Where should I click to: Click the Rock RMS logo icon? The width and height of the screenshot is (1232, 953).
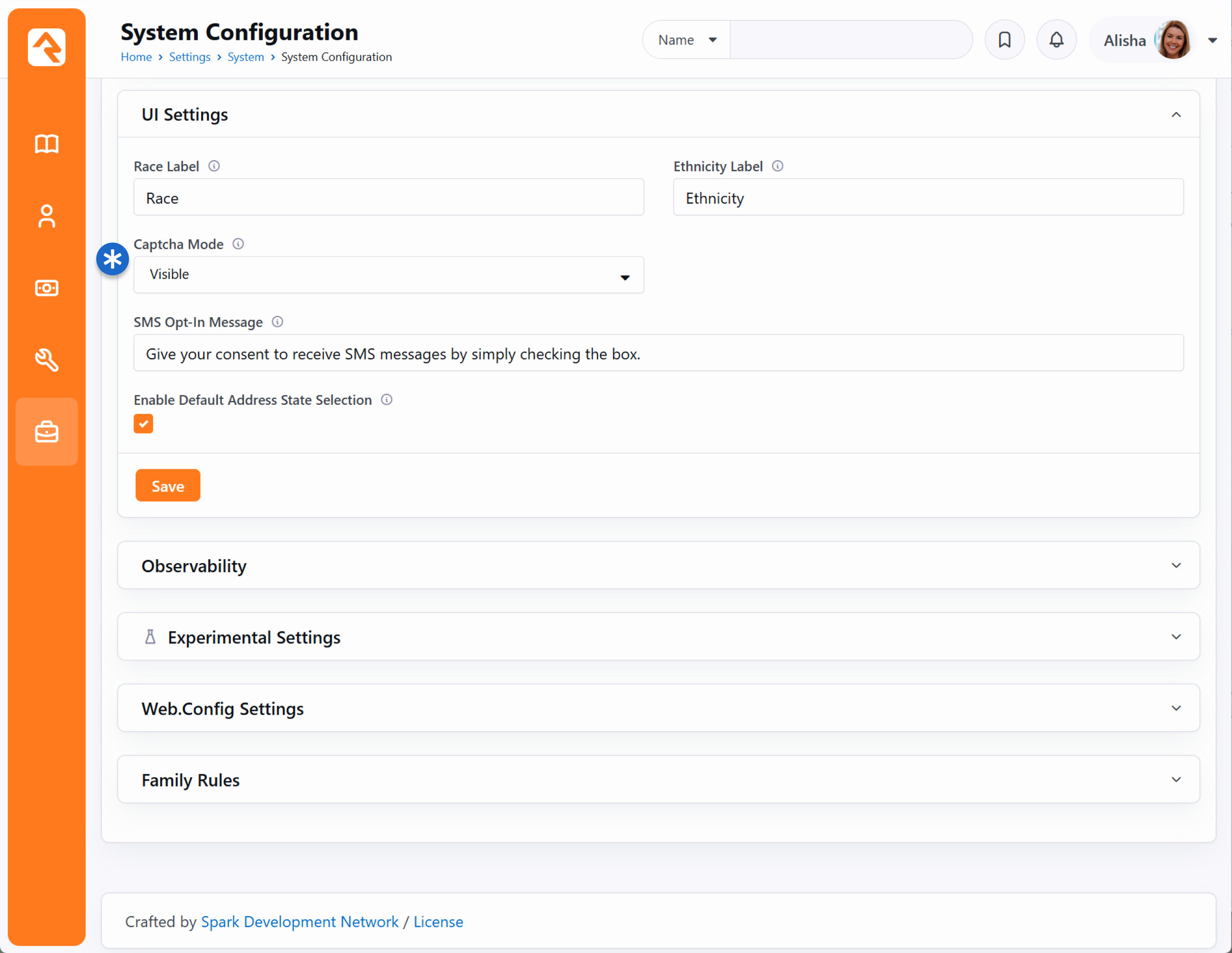tap(46, 47)
